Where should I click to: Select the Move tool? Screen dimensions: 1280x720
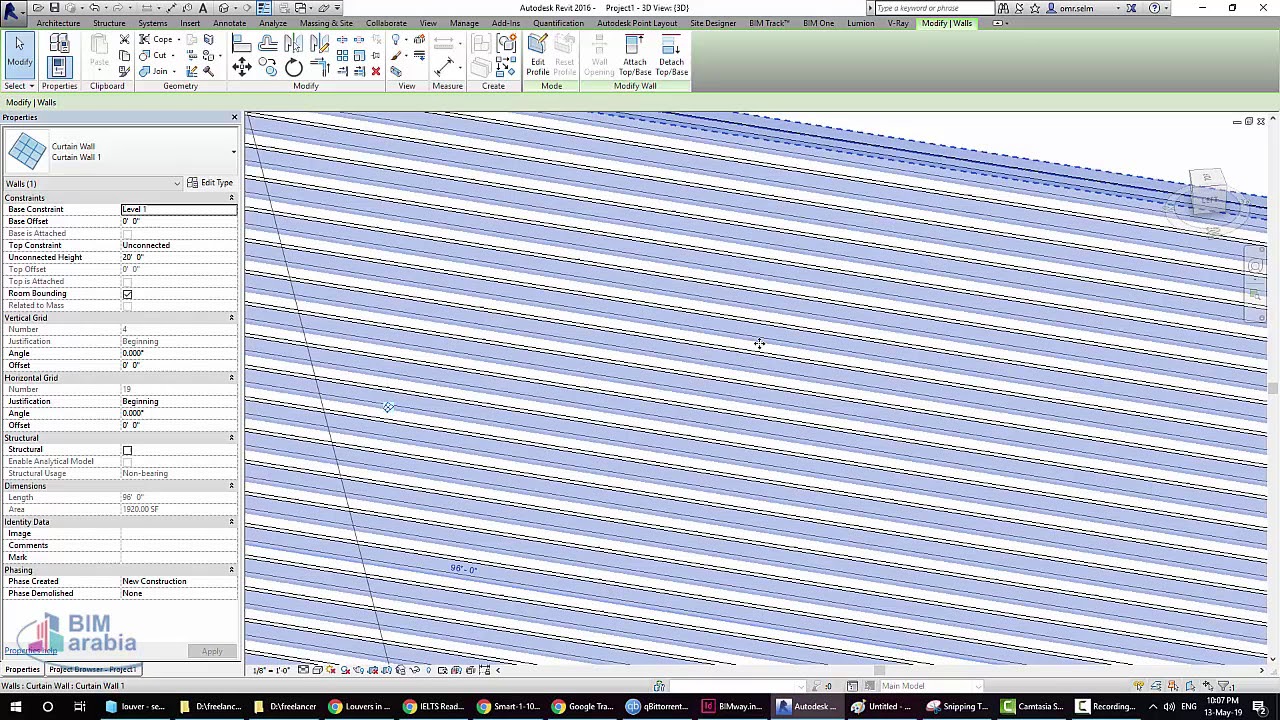(x=241, y=67)
